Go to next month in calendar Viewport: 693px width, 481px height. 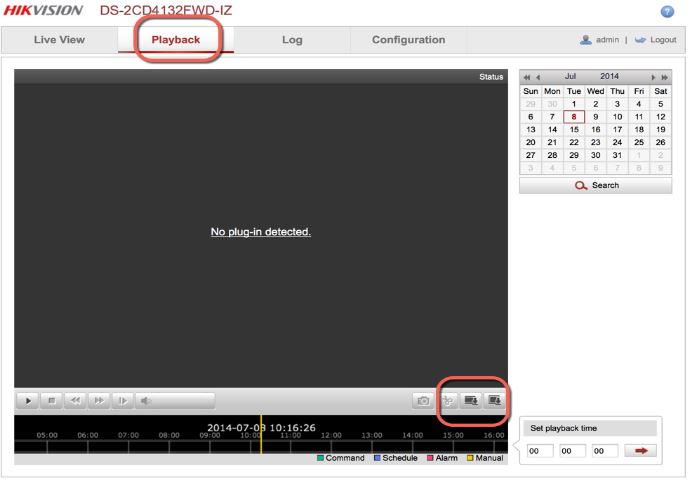(x=653, y=77)
